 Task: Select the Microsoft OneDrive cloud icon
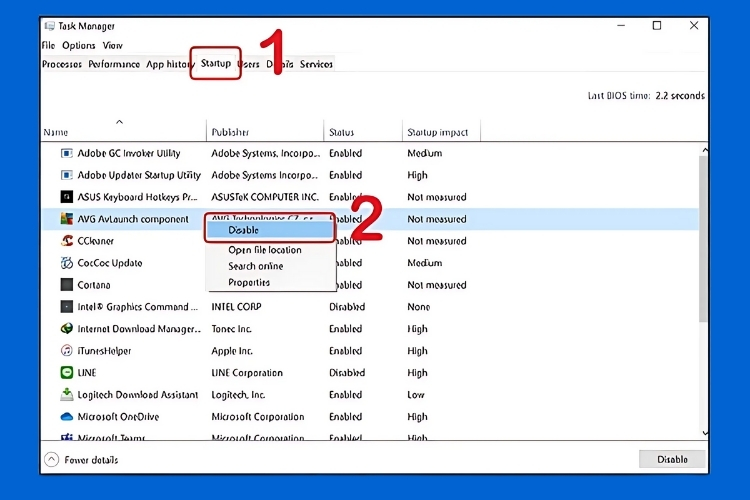pyautogui.click(x=67, y=417)
